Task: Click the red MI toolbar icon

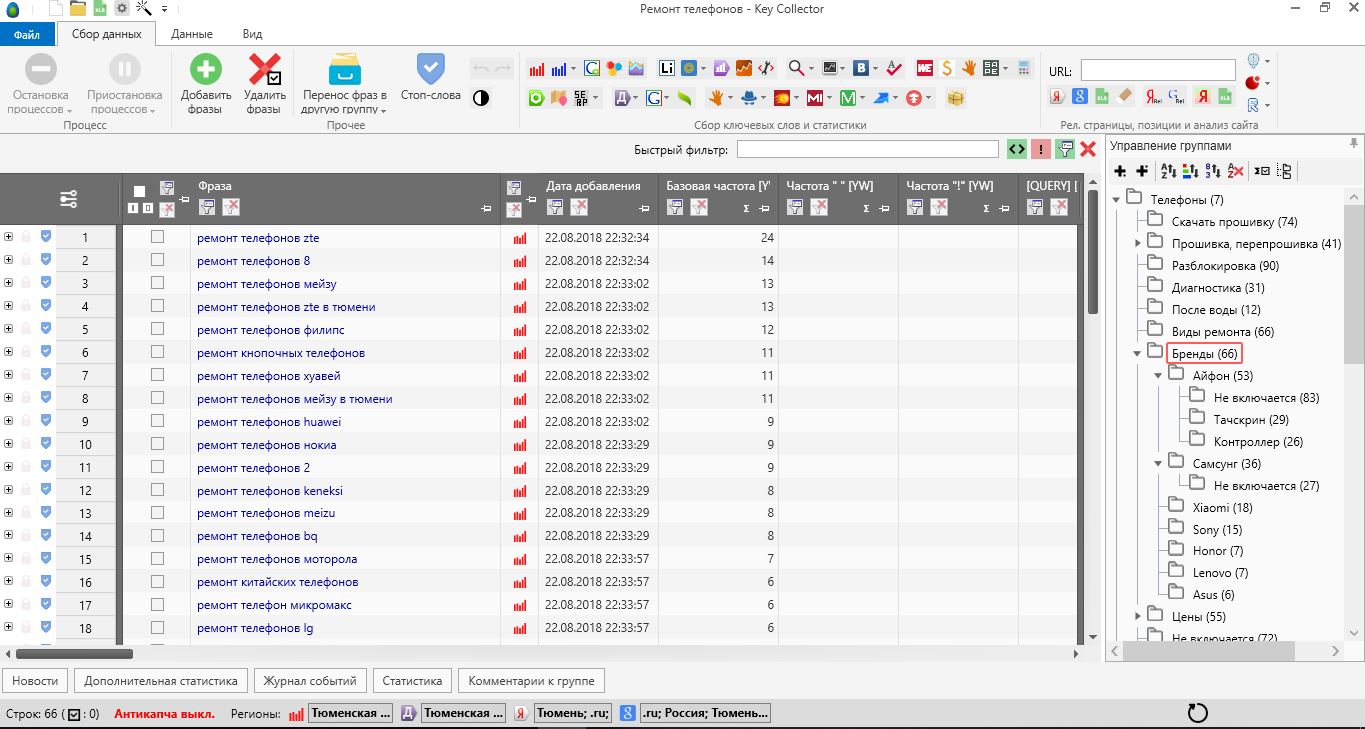Action: pos(815,98)
